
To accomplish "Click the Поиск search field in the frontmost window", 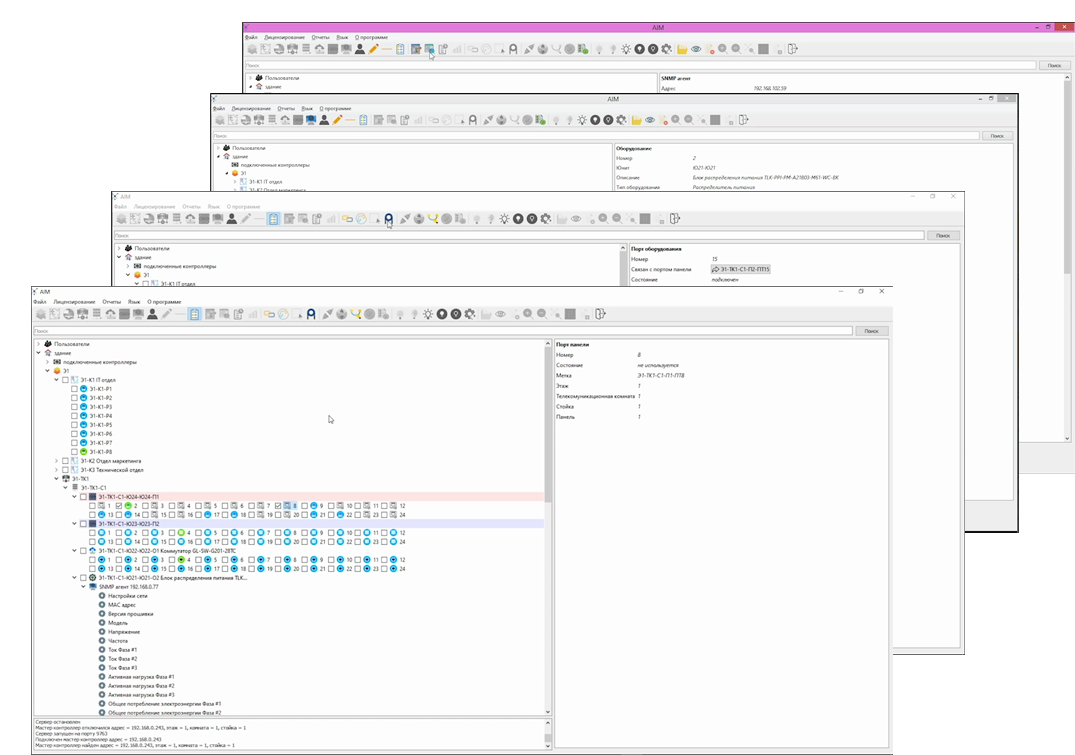I will 440,330.
